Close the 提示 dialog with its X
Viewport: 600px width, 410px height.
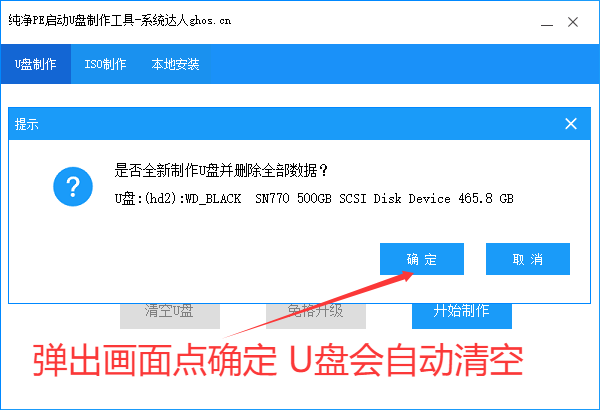(x=571, y=124)
